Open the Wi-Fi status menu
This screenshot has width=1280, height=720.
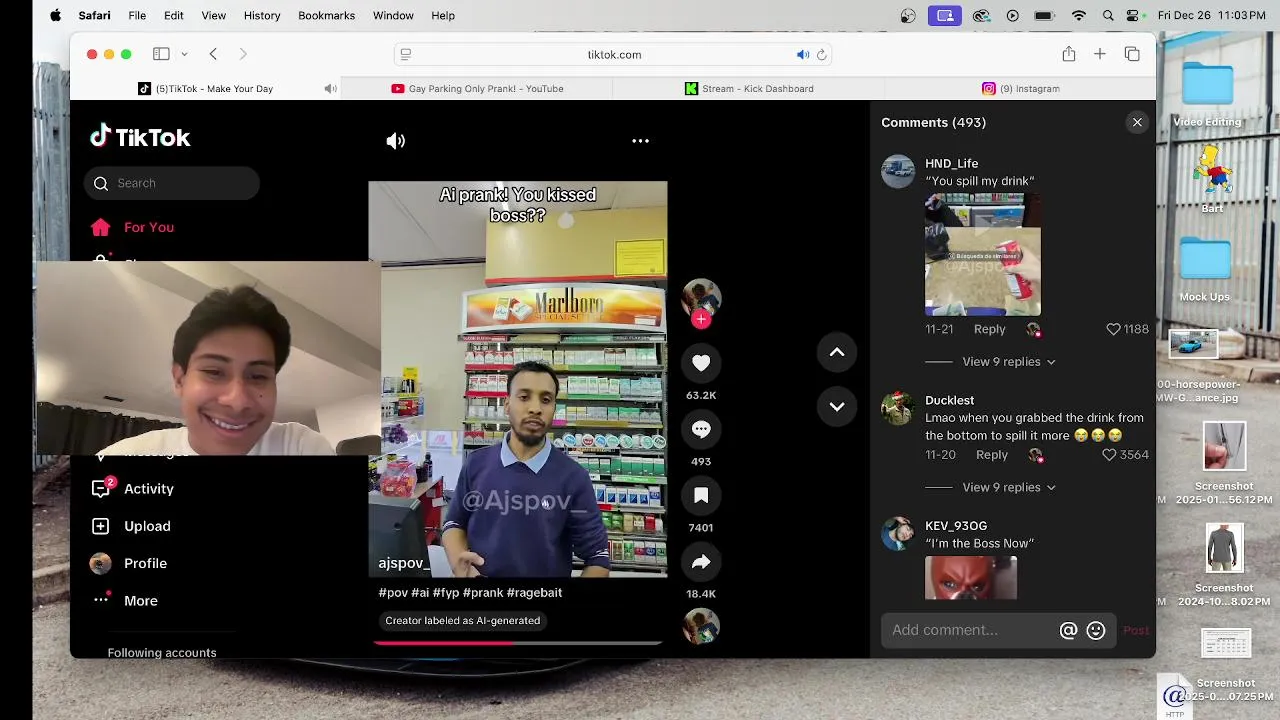1078,15
